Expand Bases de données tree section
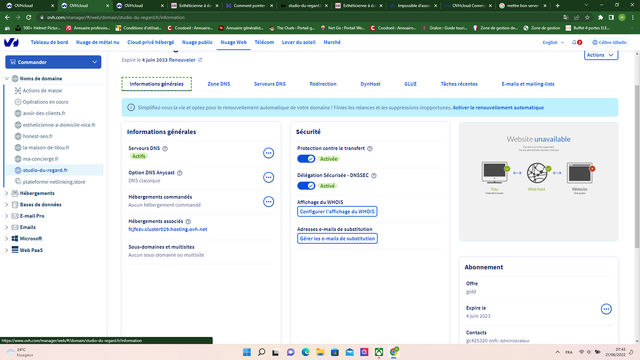The image size is (640, 360). pos(7,204)
